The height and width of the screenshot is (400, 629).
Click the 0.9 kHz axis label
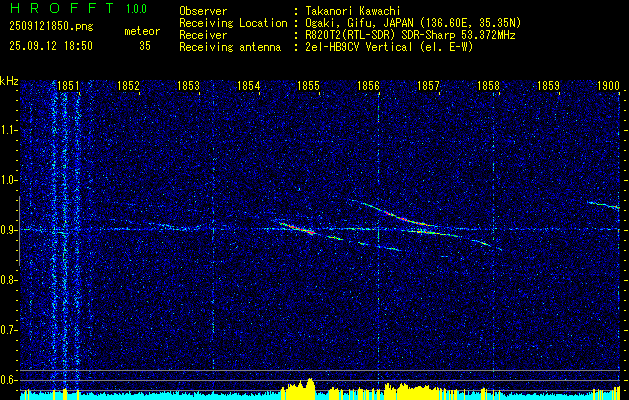(x=9, y=230)
